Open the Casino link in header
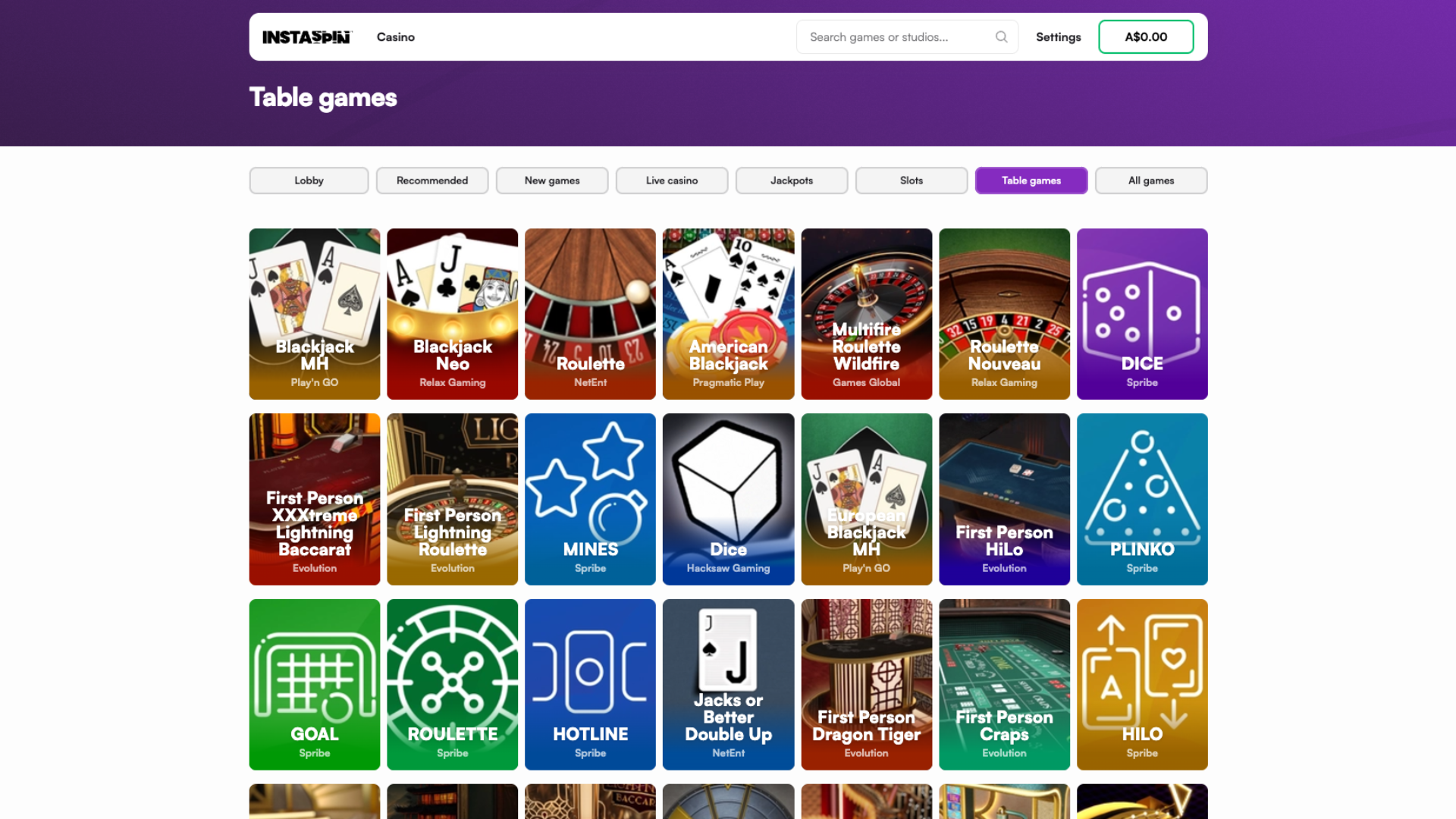The image size is (1456, 819). tap(395, 37)
